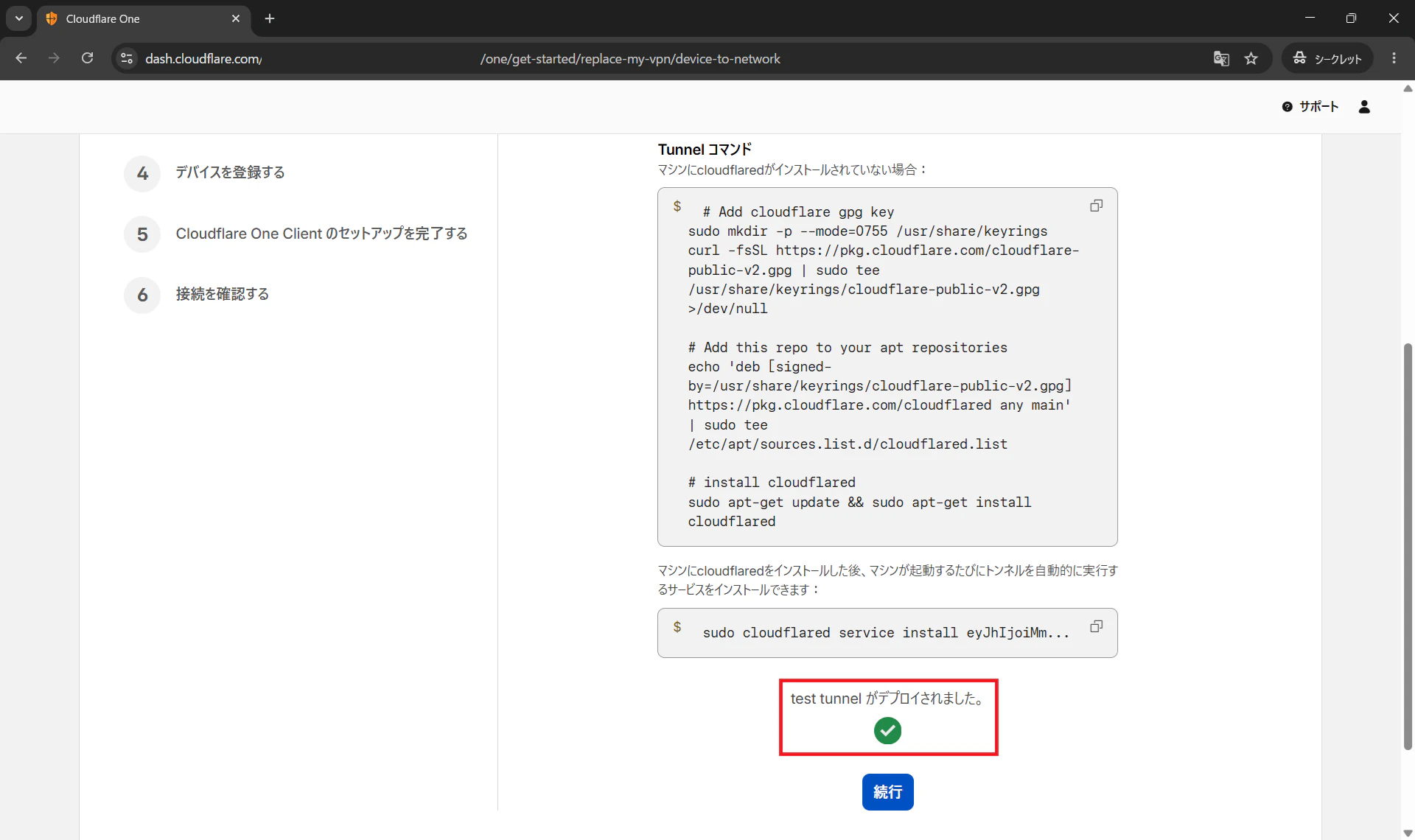Click the page vertical scrollbar thumb
Image resolution: width=1415 pixels, height=840 pixels.
click(x=1408, y=545)
